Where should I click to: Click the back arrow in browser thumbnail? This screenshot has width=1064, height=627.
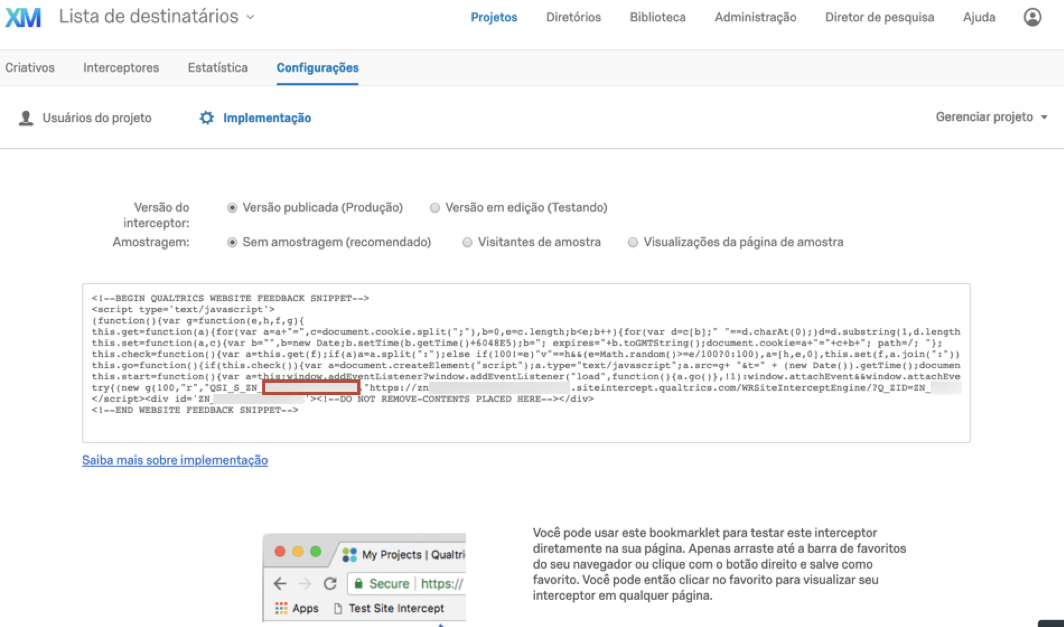click(x=280, y=584)
